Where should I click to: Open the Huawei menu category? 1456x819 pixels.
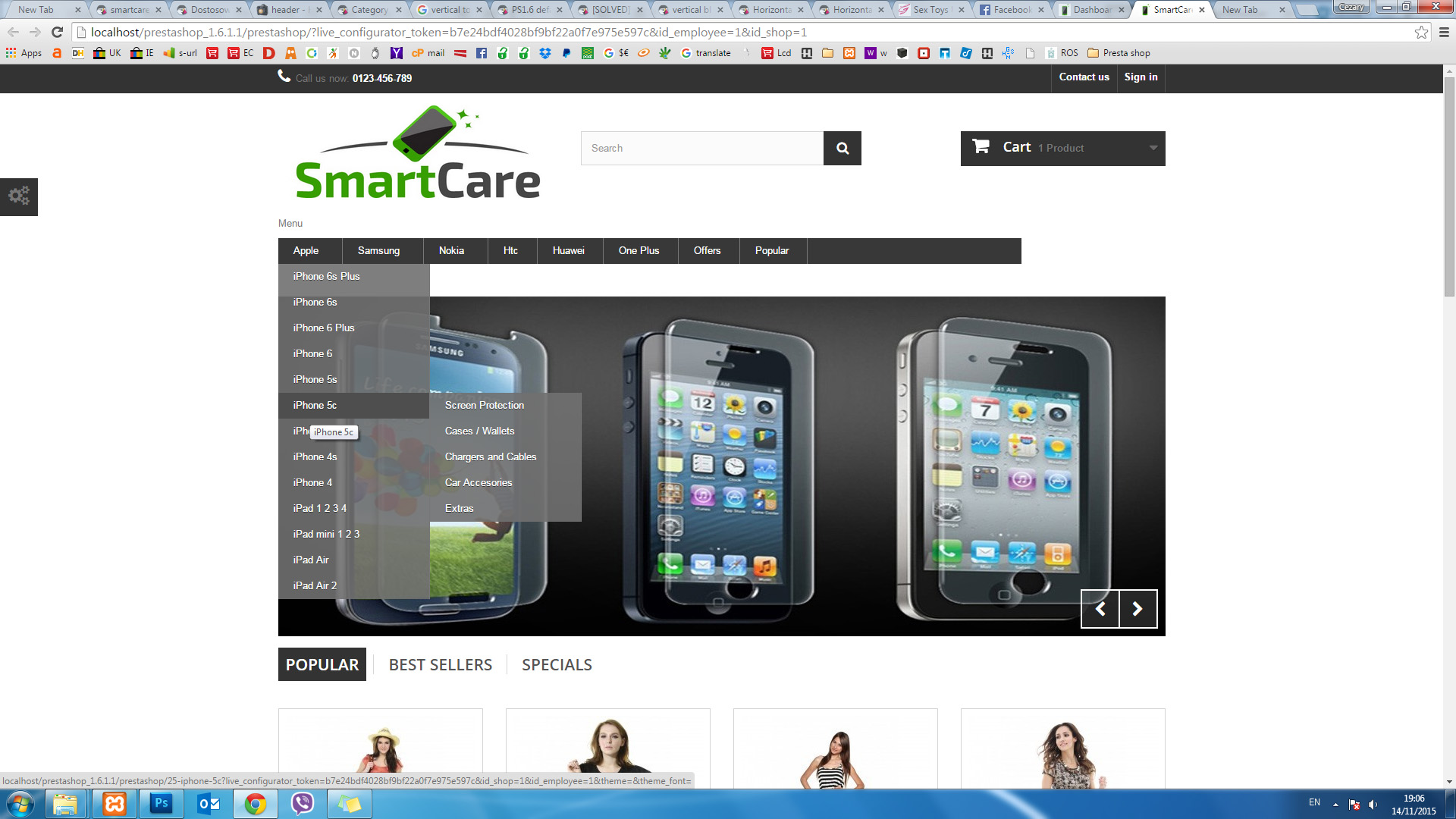pos(569,250)
